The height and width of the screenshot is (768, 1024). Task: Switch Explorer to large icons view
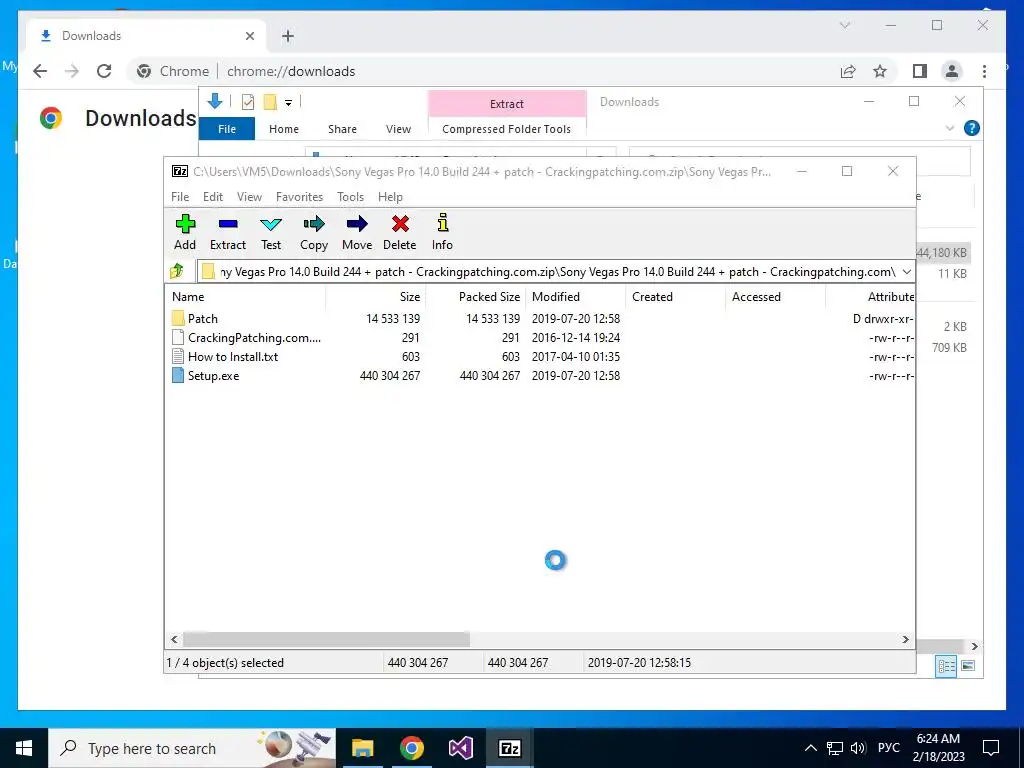[968, 666]
